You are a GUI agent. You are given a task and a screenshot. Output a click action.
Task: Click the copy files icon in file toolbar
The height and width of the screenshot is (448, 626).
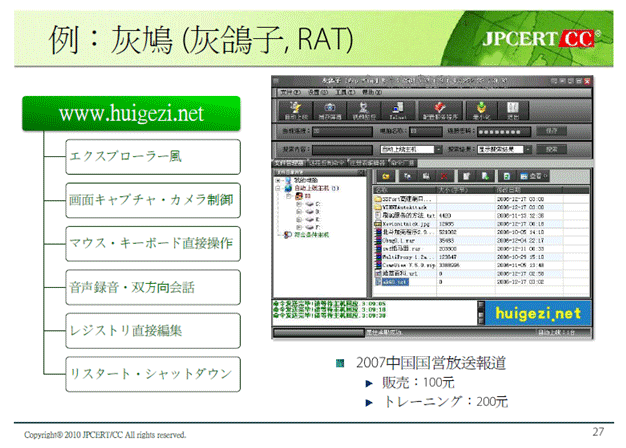coord(408,176)
